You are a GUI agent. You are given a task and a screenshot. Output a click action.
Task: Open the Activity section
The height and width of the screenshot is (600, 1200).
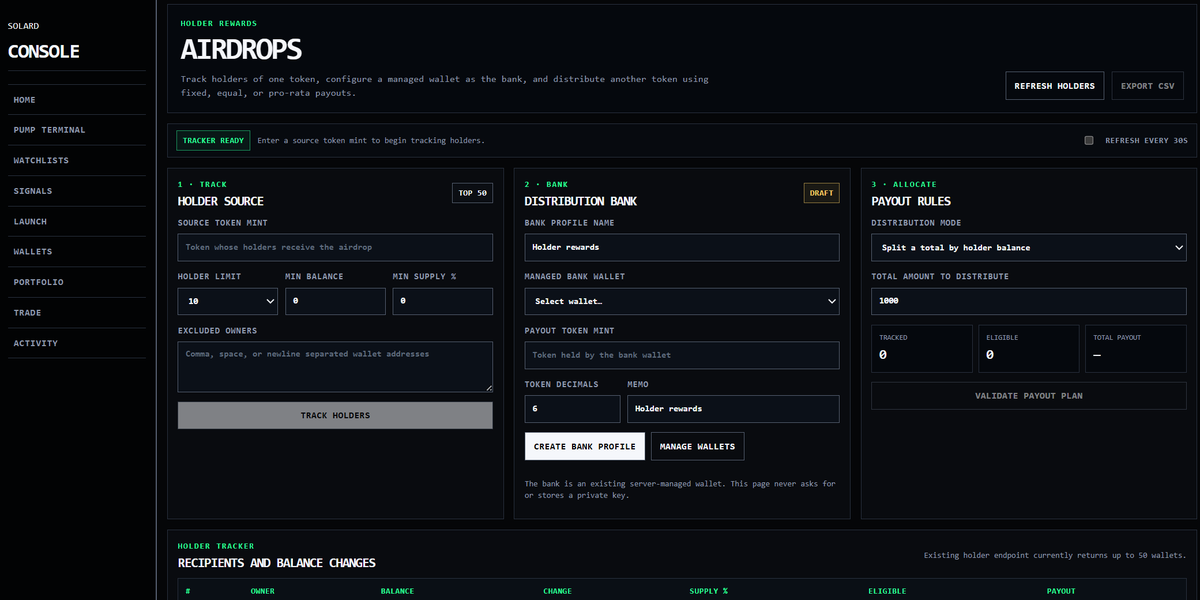(77, 344)
